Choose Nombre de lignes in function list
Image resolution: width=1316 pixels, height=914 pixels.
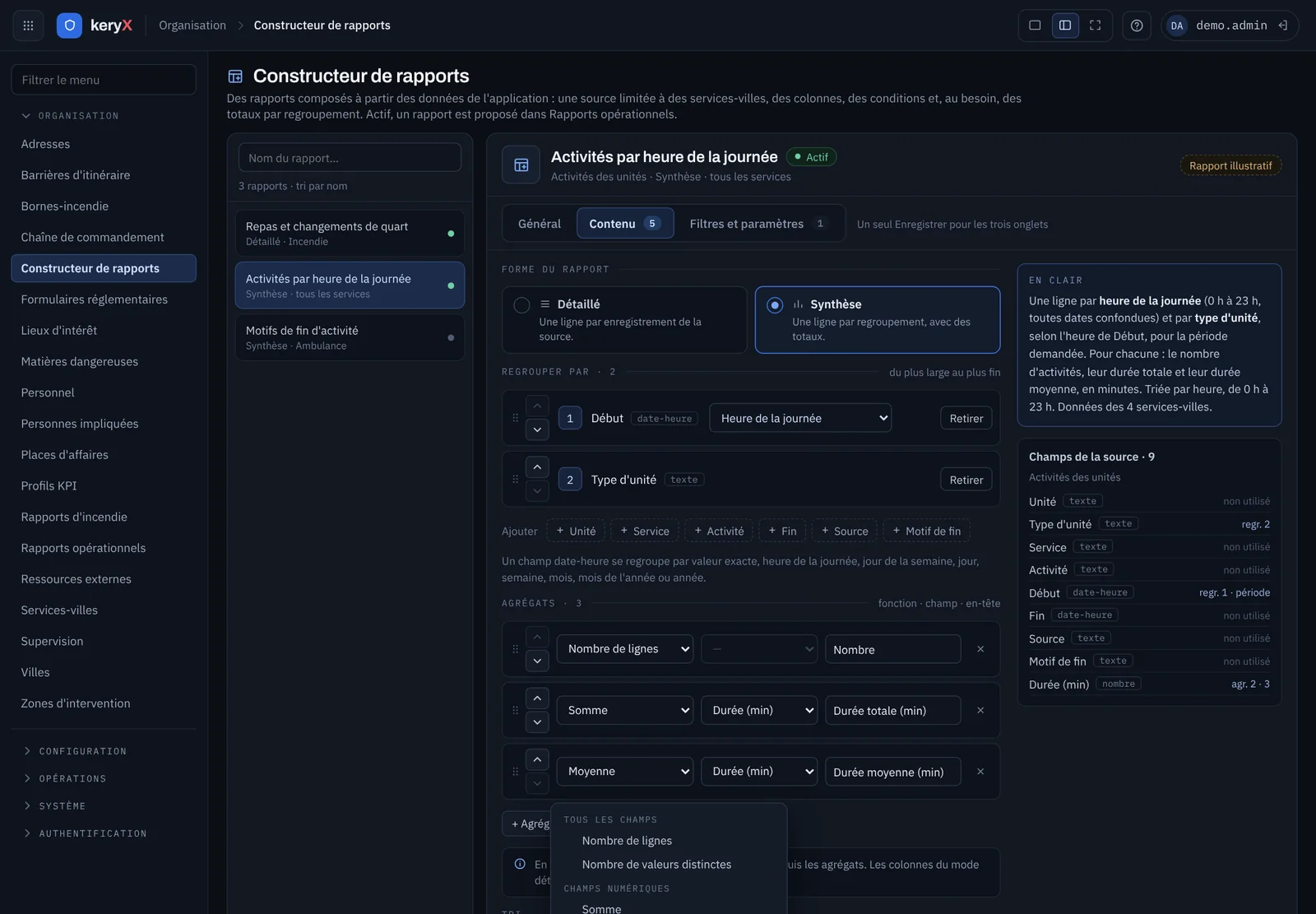click(627, 841)
